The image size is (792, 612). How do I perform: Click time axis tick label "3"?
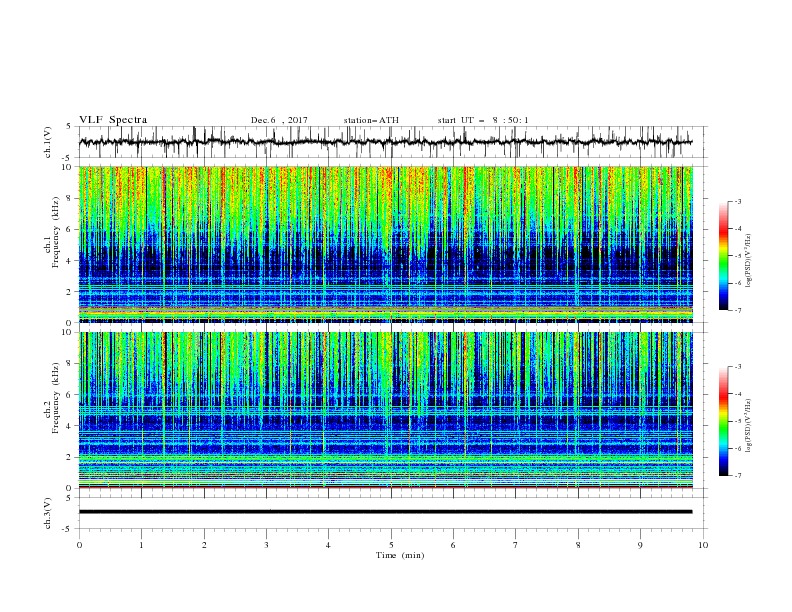(266, 545)
